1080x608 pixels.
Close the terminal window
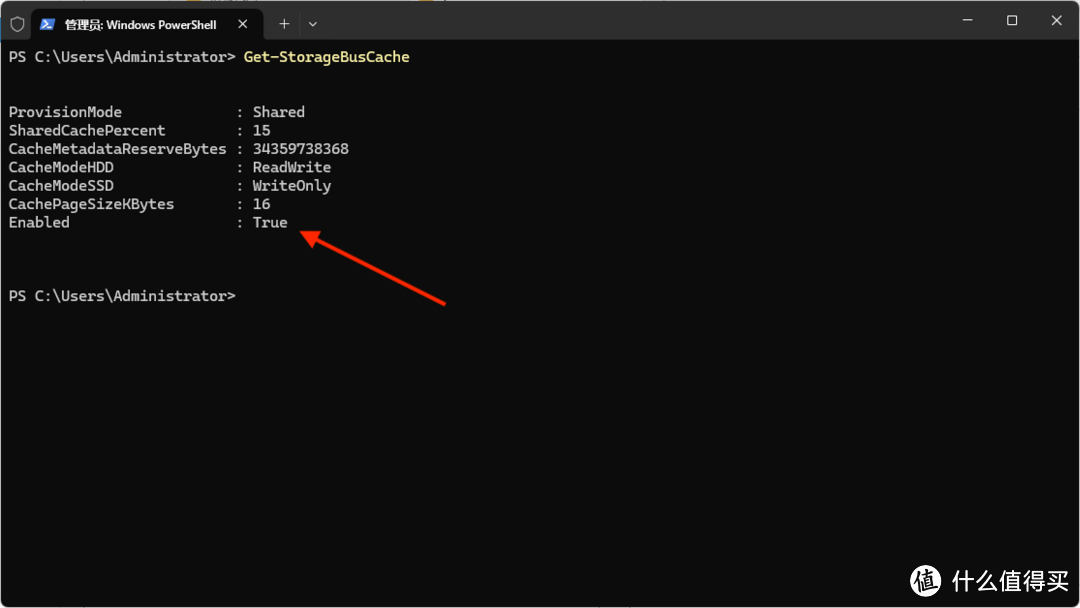point(1056,21)
